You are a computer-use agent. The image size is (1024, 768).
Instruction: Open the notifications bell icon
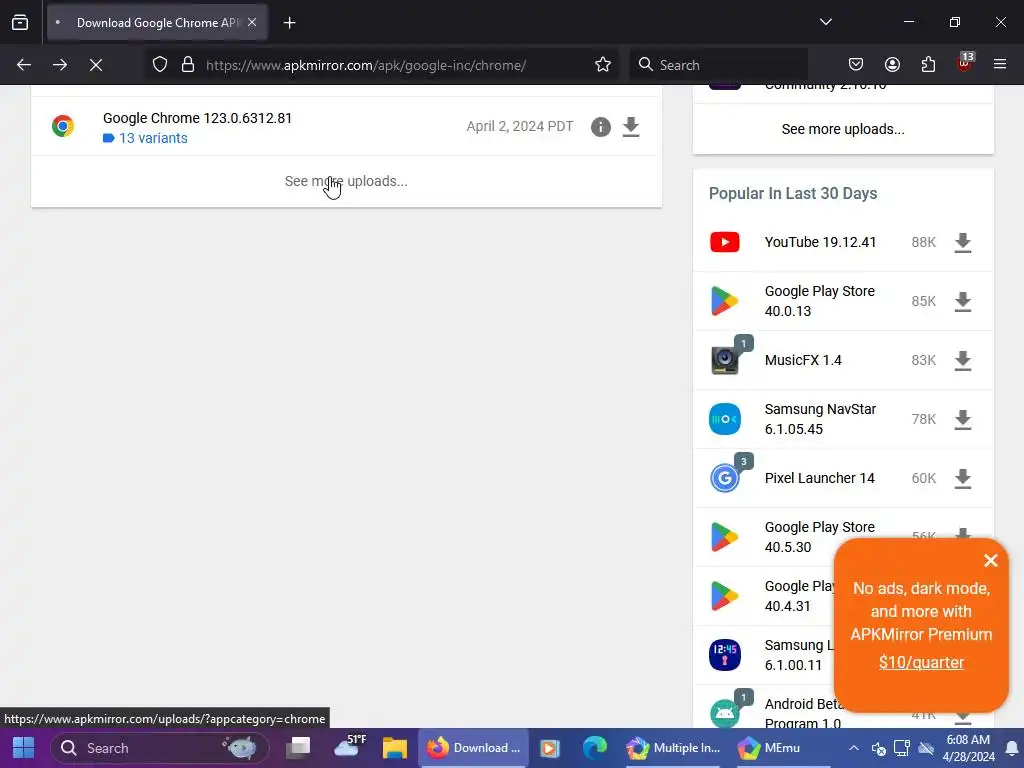[1012, 748]
